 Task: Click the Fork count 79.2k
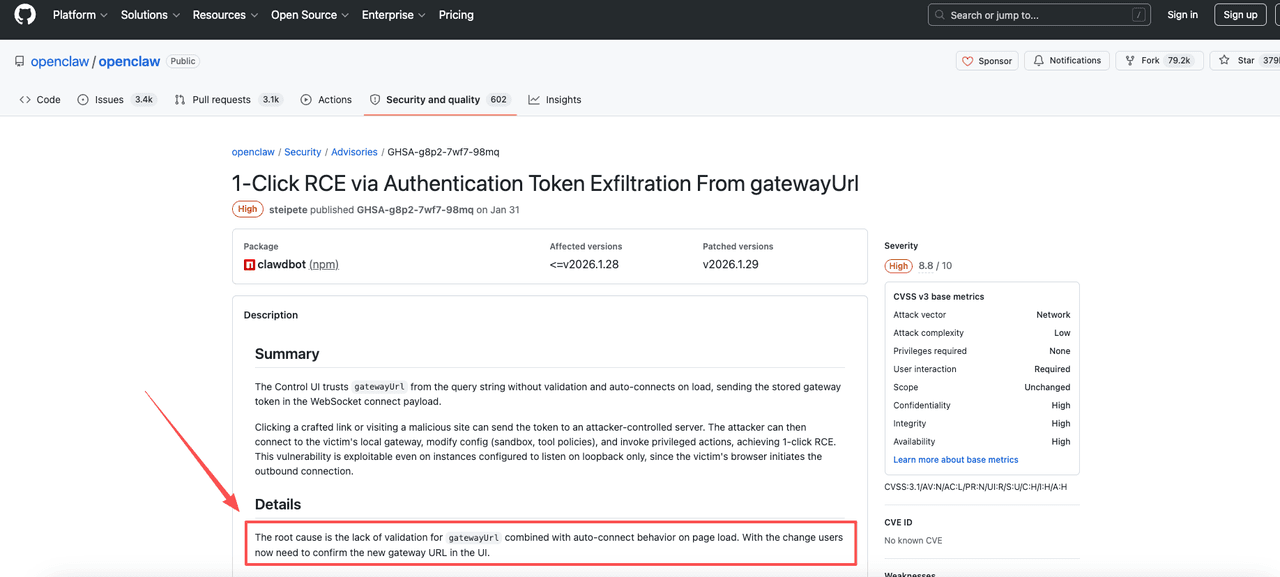click(x=1180, y=61)
